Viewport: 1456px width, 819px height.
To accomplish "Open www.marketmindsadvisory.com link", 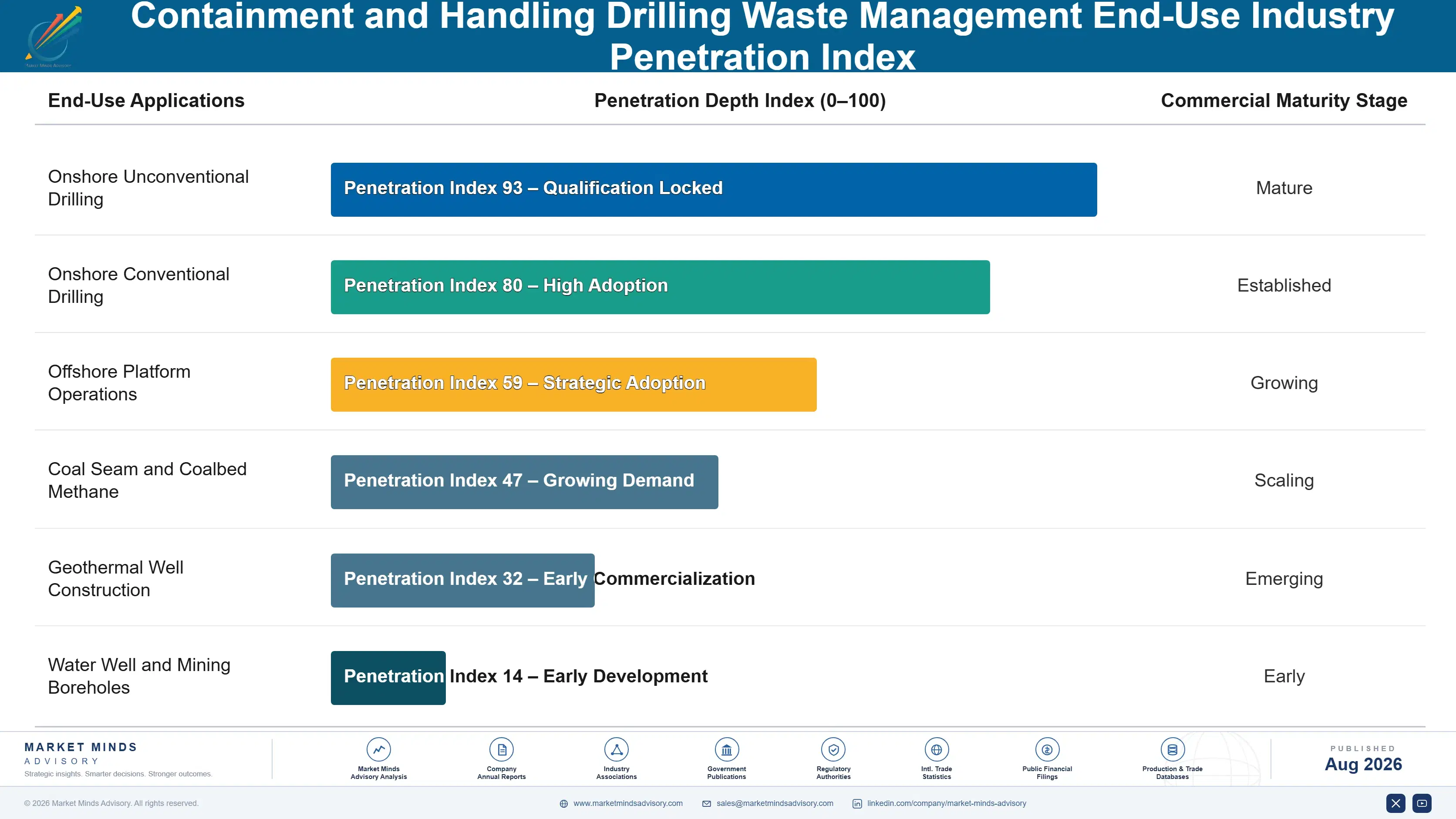I will point(628,803).
